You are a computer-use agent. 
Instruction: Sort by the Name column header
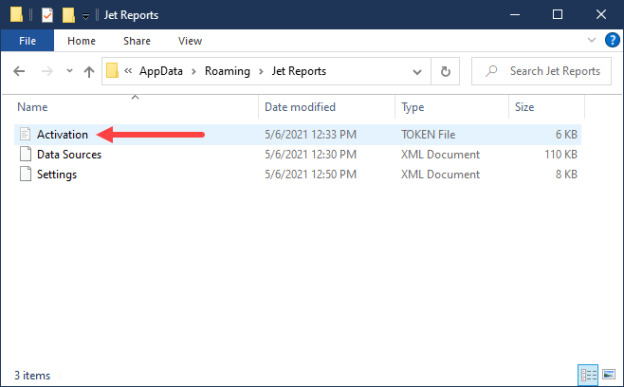tap(32, 107)
